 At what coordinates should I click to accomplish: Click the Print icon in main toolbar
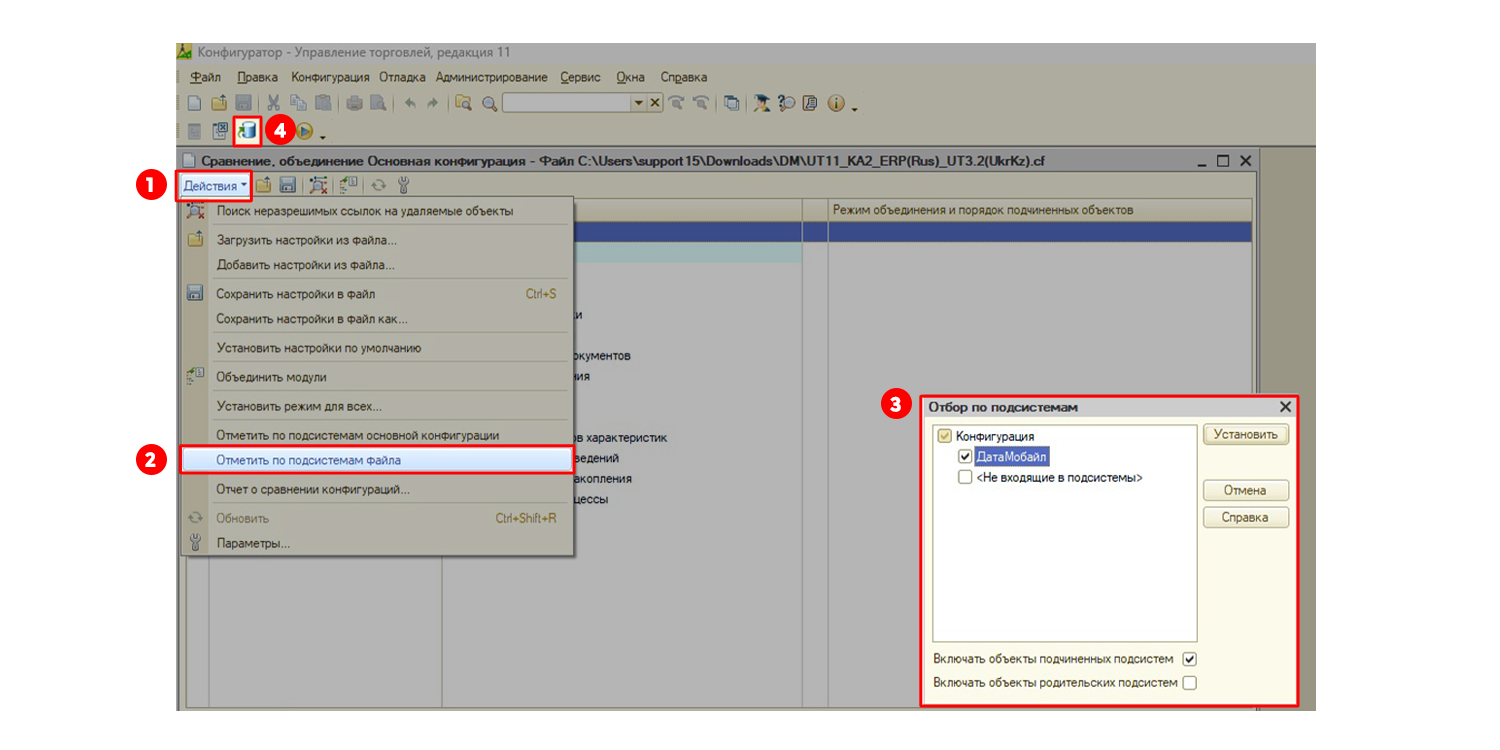point(354,103)
